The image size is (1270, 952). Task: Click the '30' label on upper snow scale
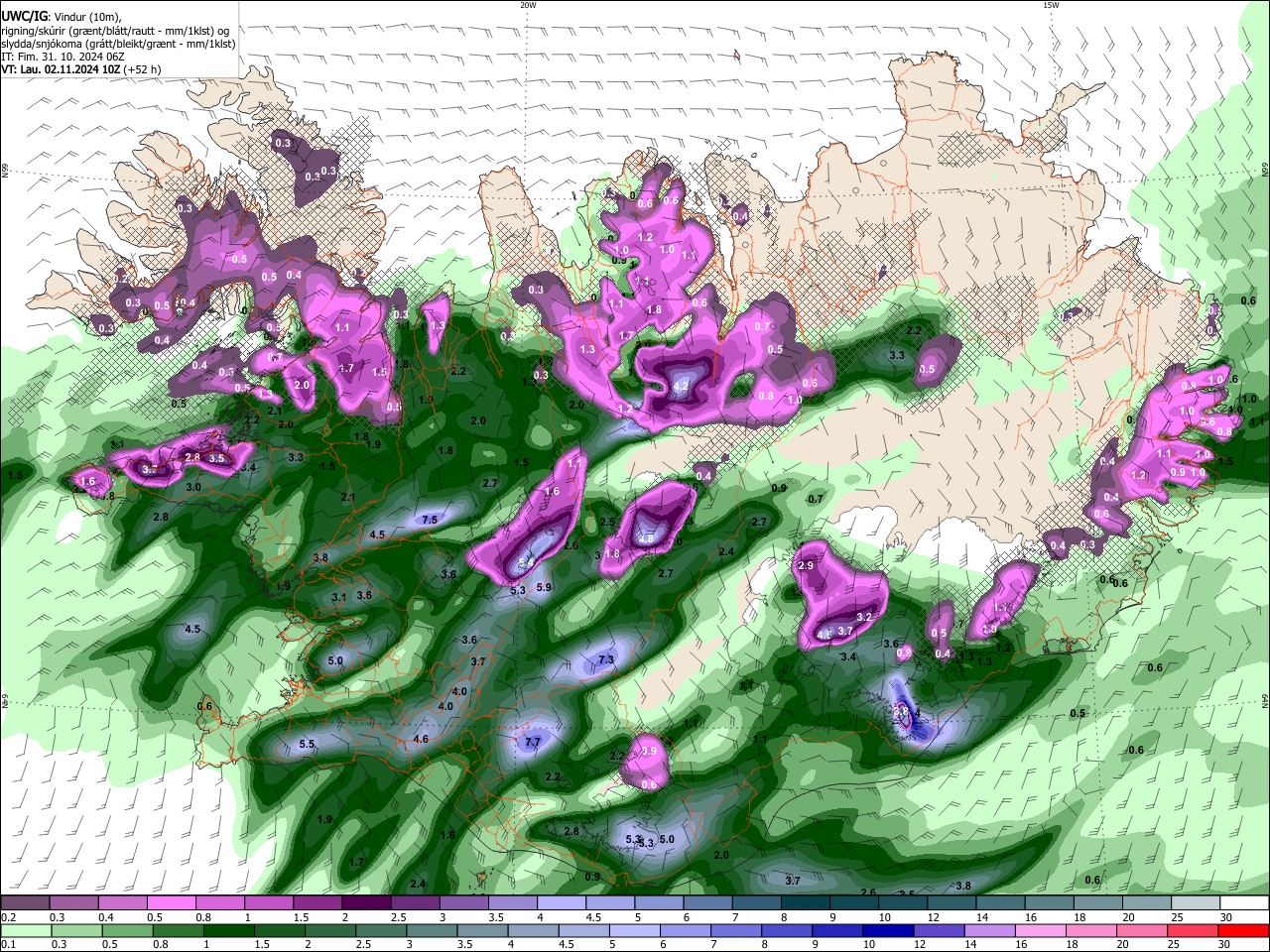[x=1226, y=917]
